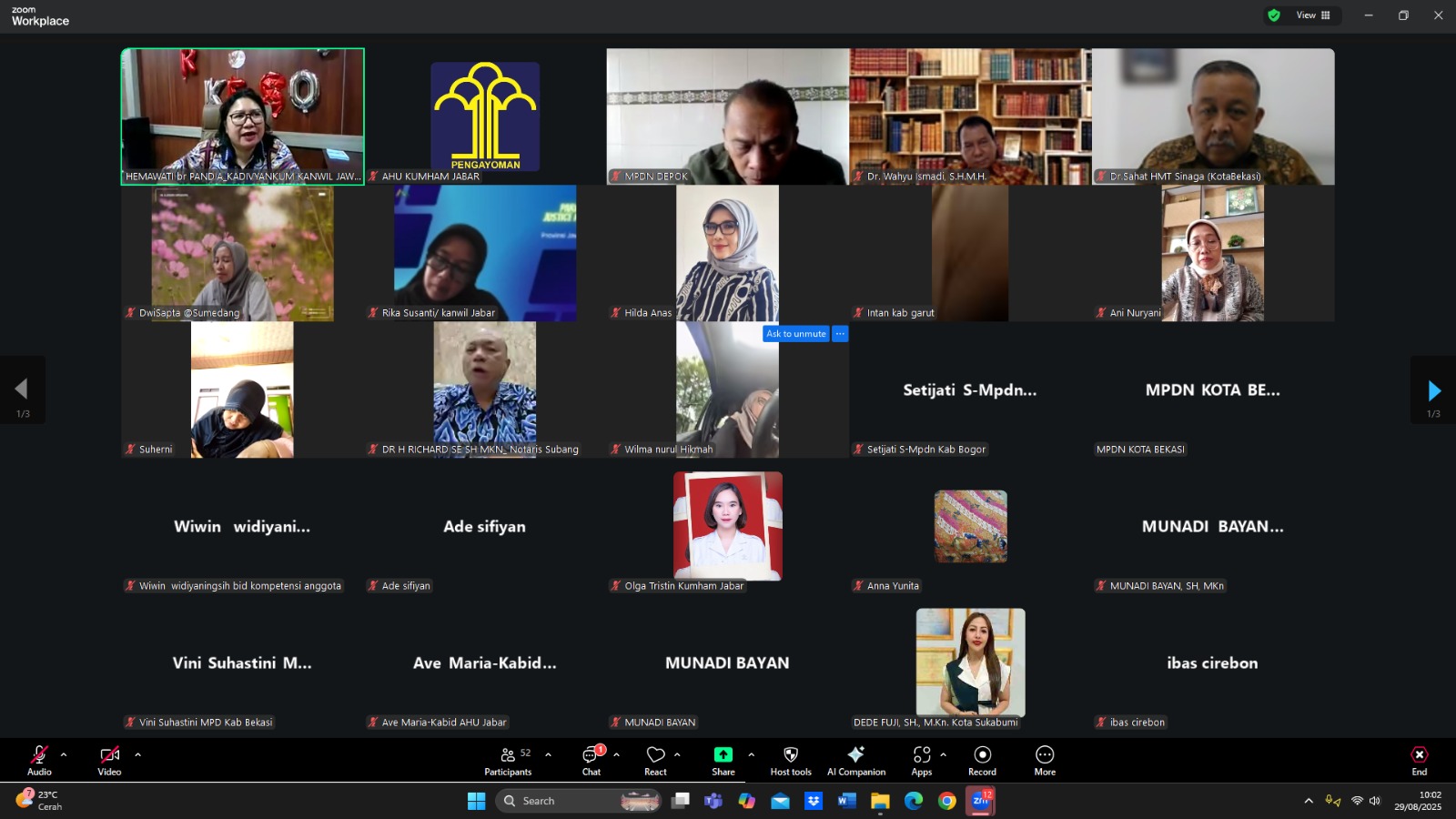Start recording with Record button

pyautogui.click(x=982, y=761)
